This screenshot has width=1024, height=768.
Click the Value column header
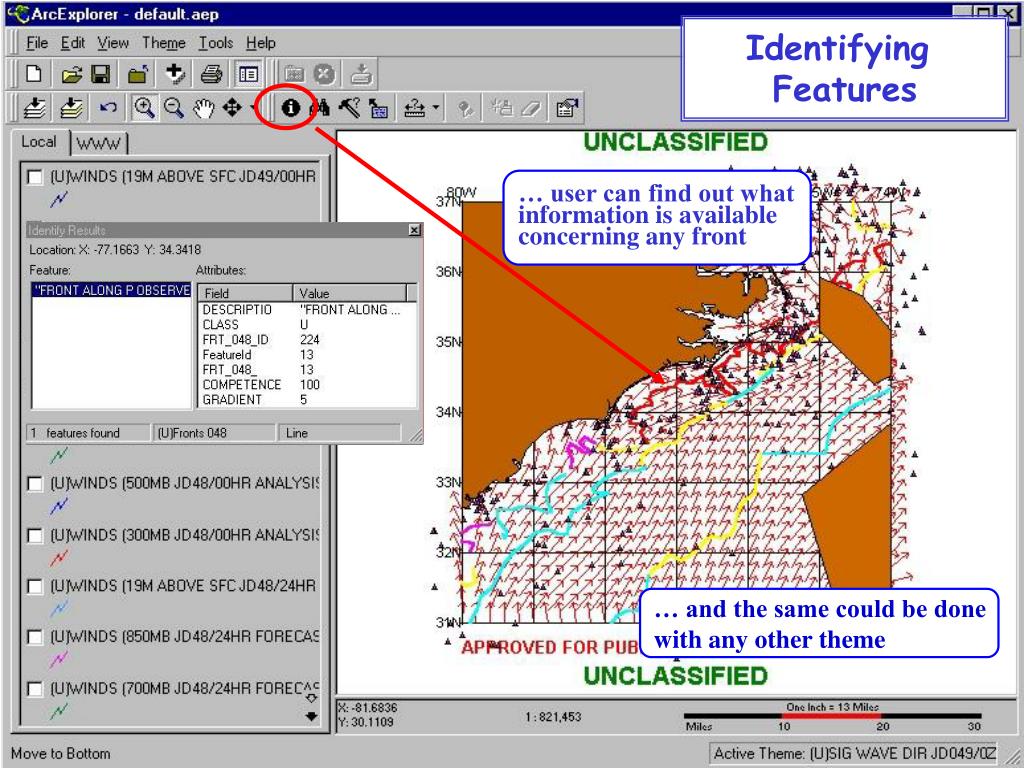(x=349, y=293)
